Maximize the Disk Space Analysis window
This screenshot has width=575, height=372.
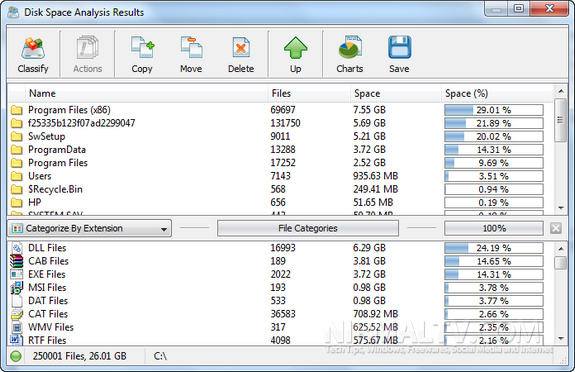pyautogui.click(x=518, y=9)
